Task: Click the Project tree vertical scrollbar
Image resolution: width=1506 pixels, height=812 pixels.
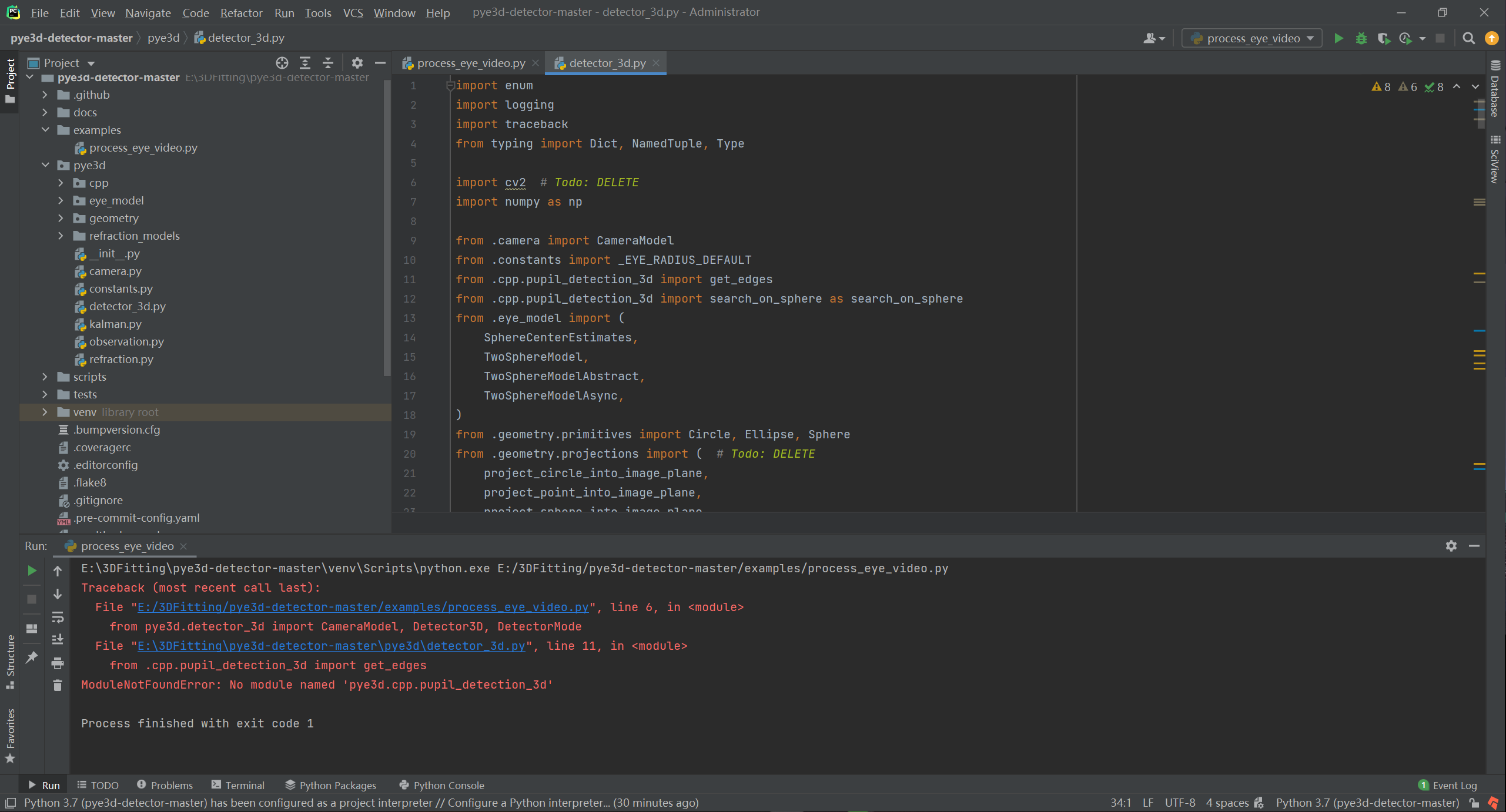Action: [387, 229]
